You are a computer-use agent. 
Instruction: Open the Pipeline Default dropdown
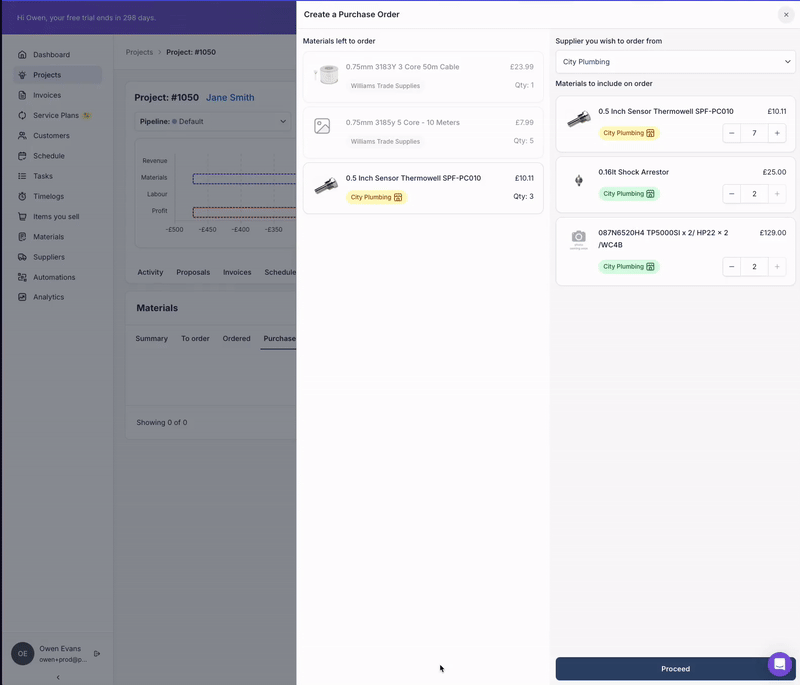[x=213, y=122]
